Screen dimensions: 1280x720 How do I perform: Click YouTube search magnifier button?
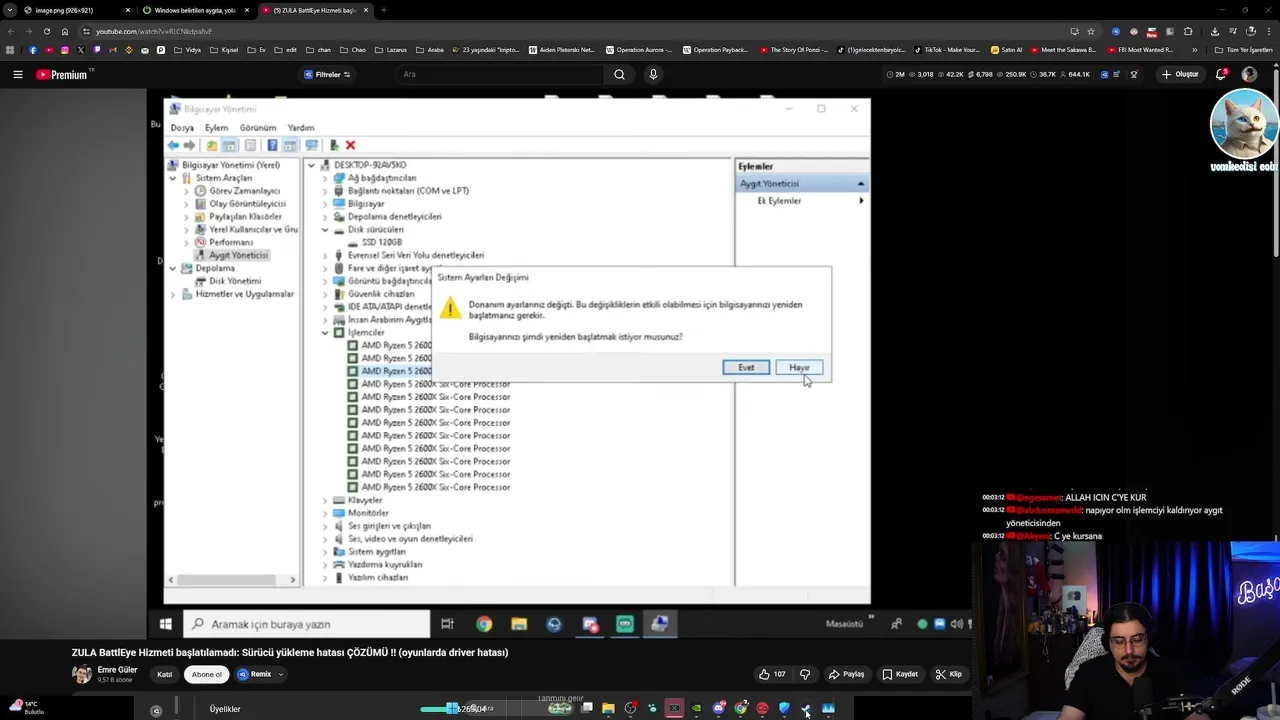[619, 74]
